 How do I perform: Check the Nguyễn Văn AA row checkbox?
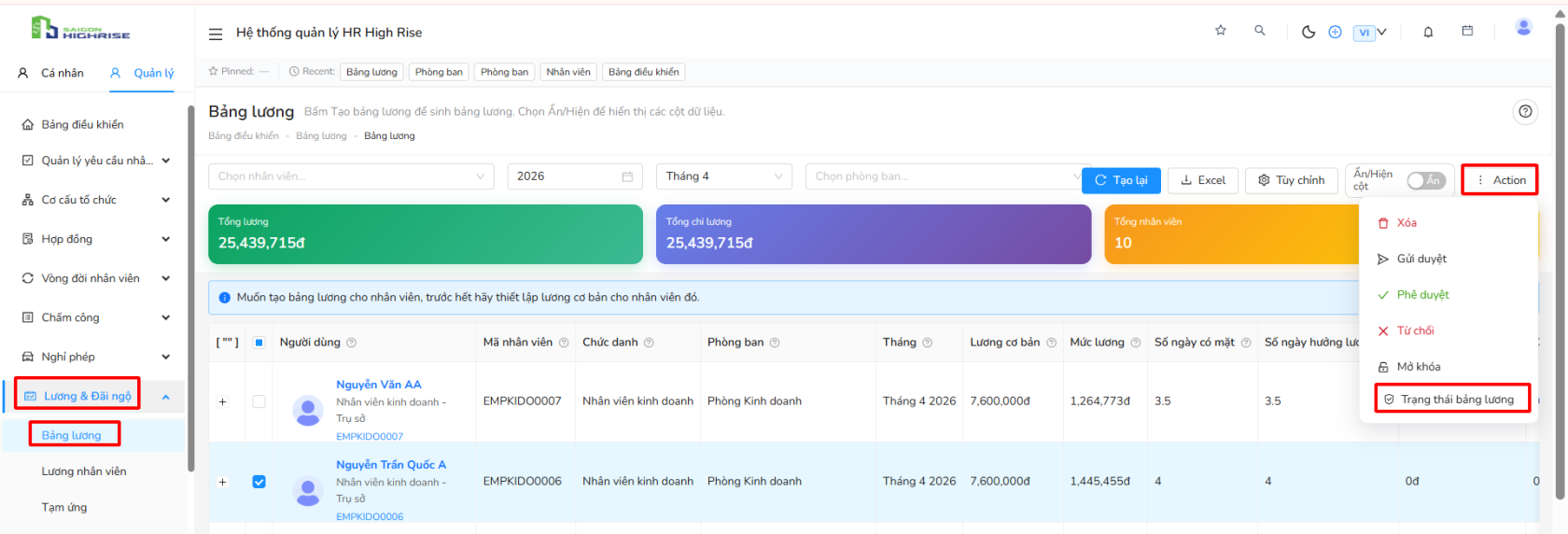[259, 401]
